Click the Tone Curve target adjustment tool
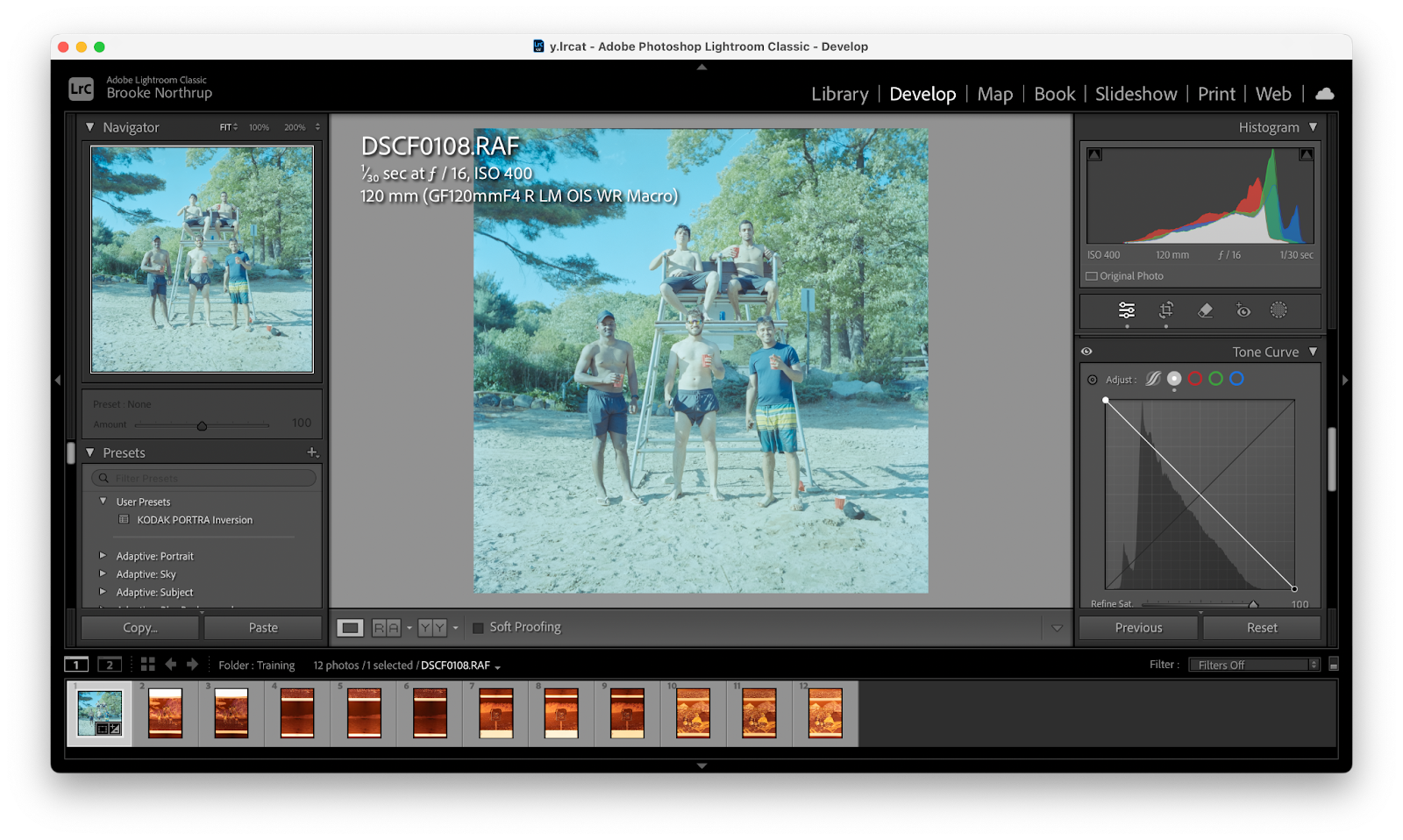The height and width of the screenshot is (840, 1403). [1093, 380]
